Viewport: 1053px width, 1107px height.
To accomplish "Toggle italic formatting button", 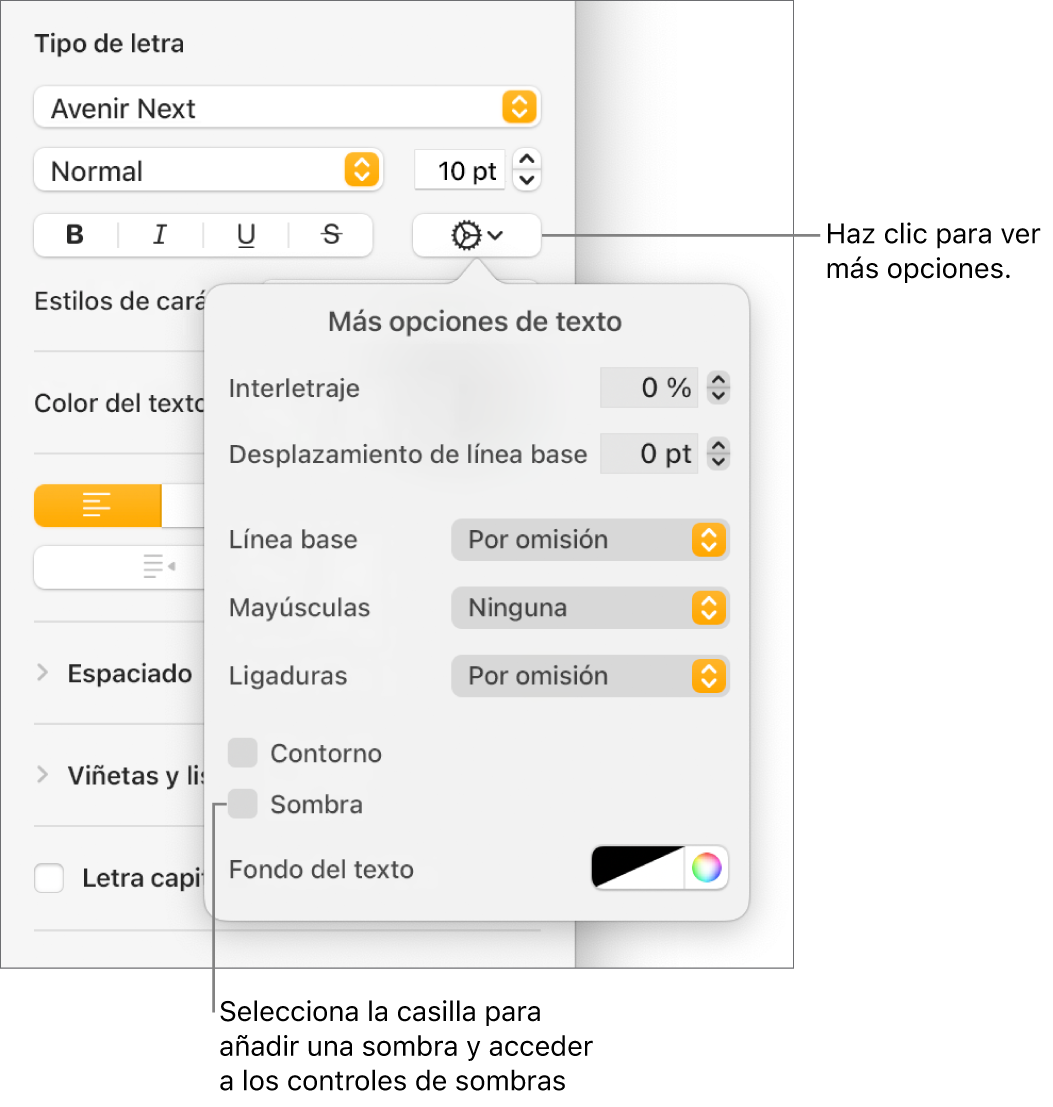I will coord(160,235).
